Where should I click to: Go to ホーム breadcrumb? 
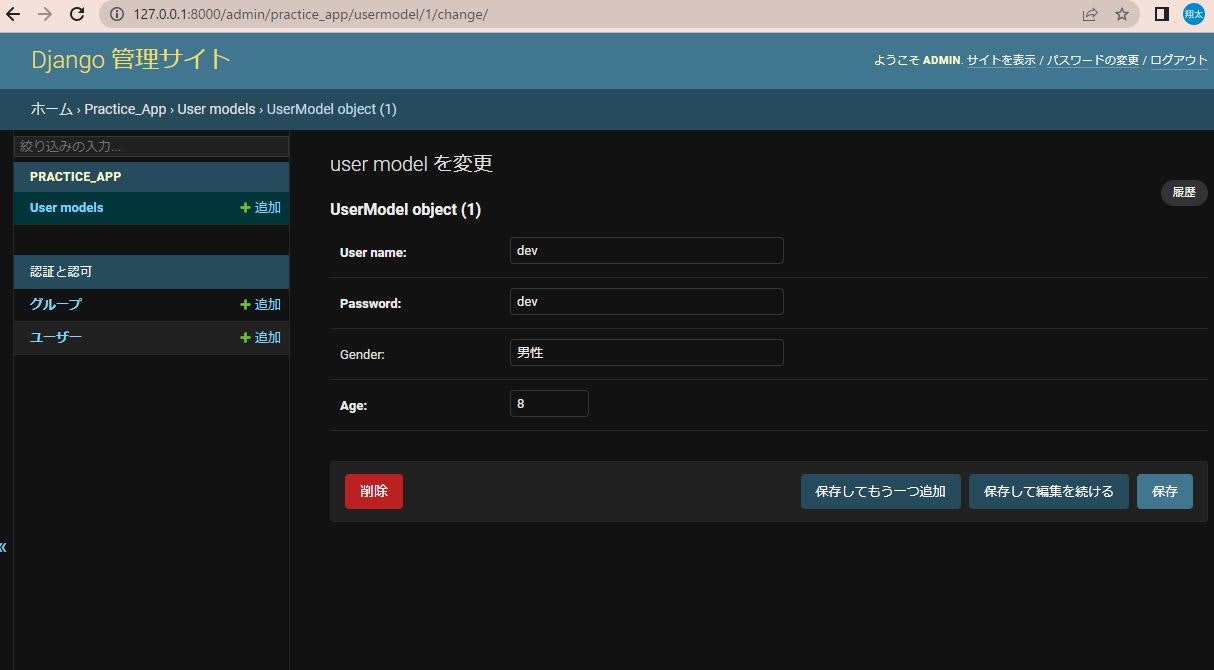coord(51,109)
